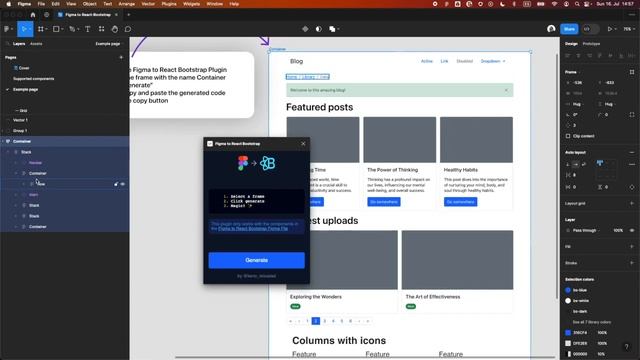Switch to the Assets tab
640x360 pixels.
(x=36, y=44)
